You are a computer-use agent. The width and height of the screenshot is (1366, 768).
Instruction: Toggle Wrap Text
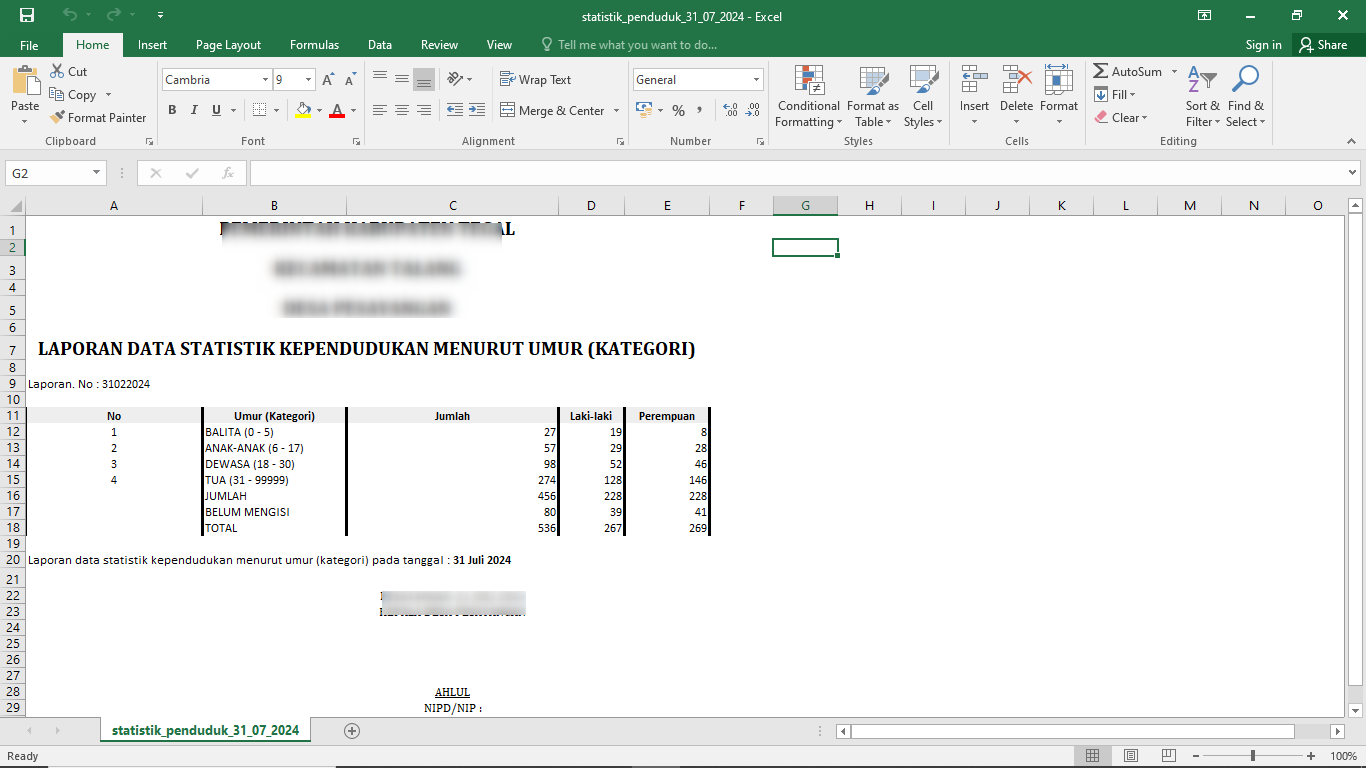(x=535, y=79)
